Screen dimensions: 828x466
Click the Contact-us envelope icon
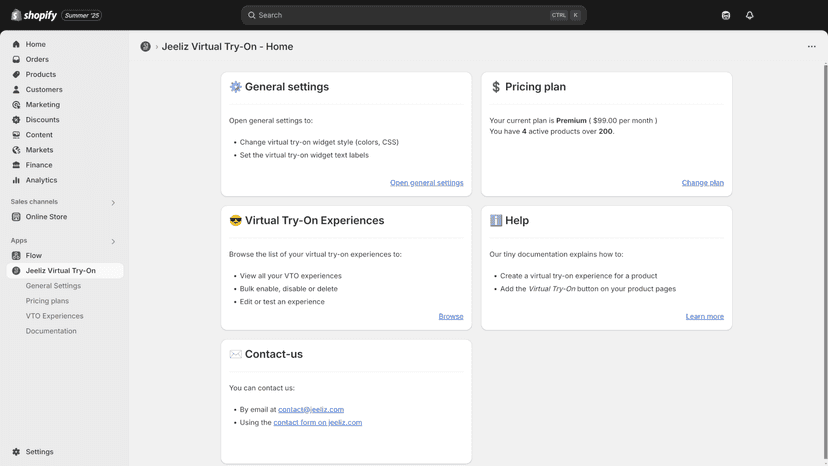coord(236,354)
